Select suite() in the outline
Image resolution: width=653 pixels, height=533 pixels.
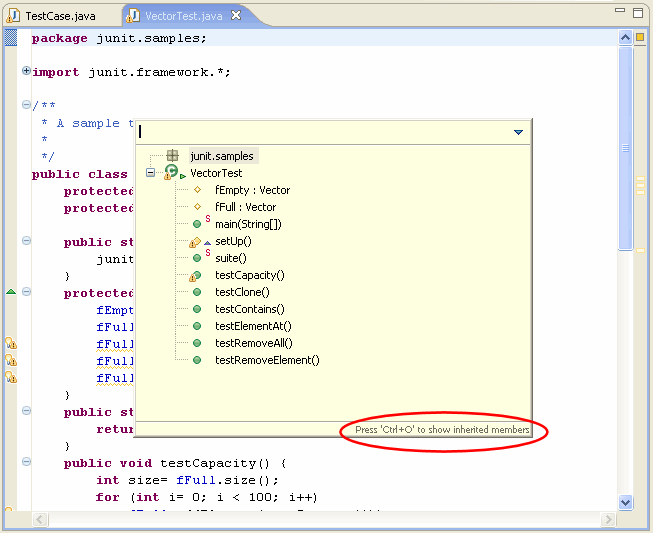(231, 259)
